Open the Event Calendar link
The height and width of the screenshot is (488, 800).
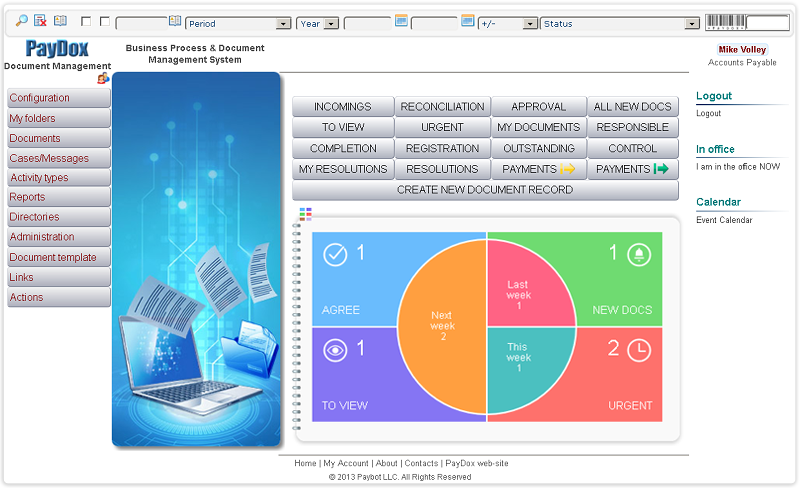pyautogui.click(x=724, y=220)
